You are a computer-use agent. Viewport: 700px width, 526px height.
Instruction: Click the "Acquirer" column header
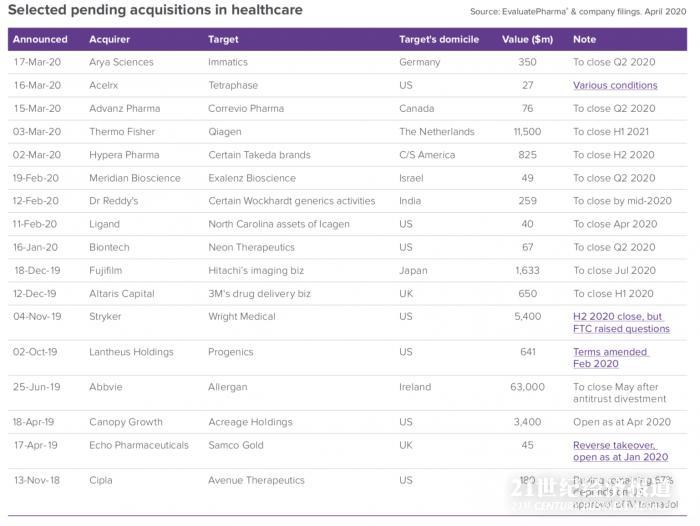pos(109,39)
